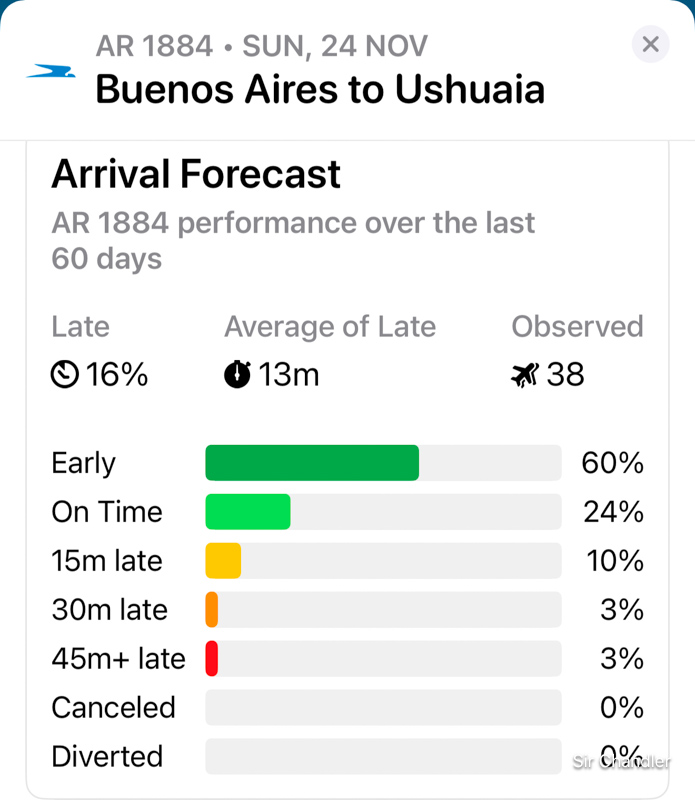This screenshot has height=800, width=695.
Task: Tap the red 45m+ late bar
Action: [212, 659]
